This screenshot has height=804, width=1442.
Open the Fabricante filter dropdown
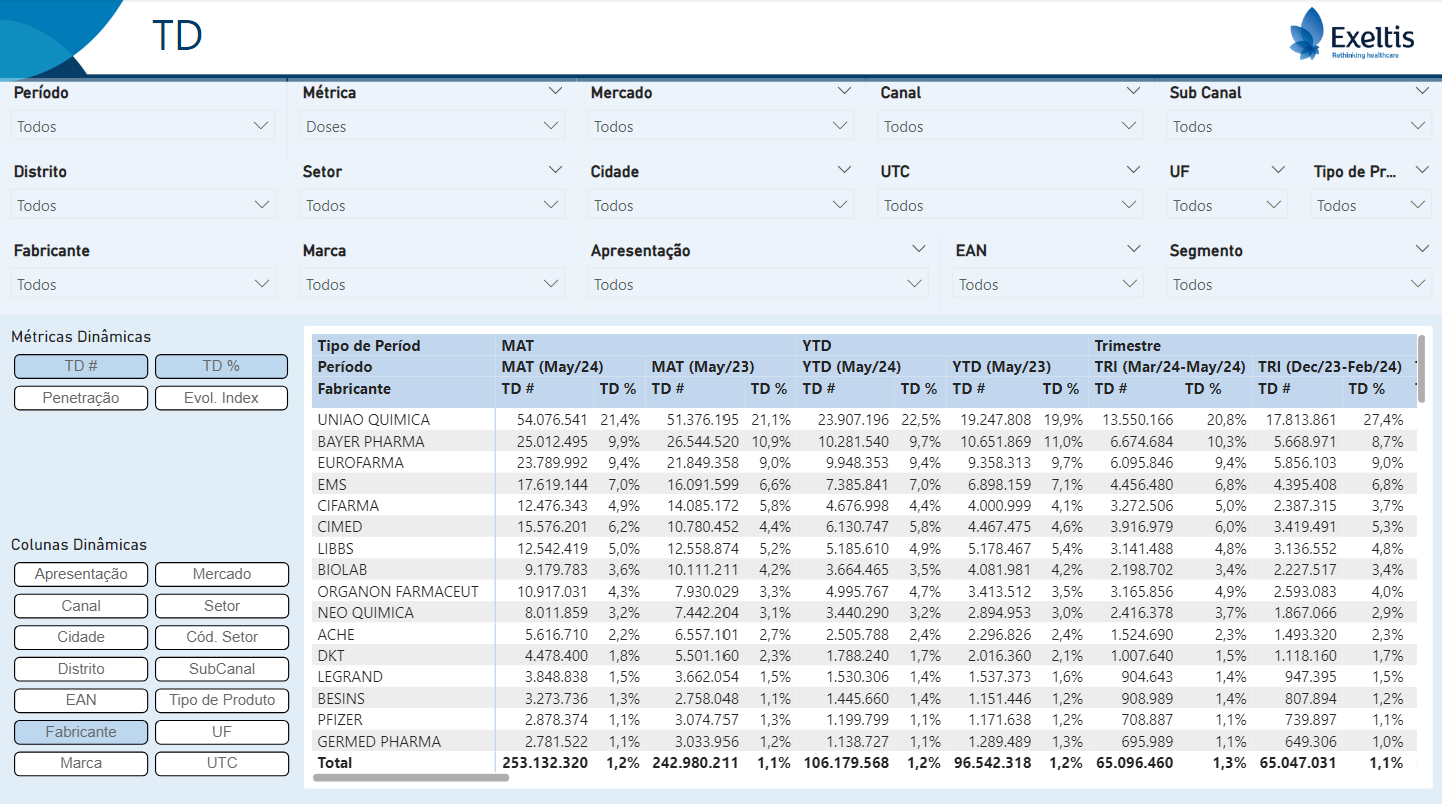point(143,284)
